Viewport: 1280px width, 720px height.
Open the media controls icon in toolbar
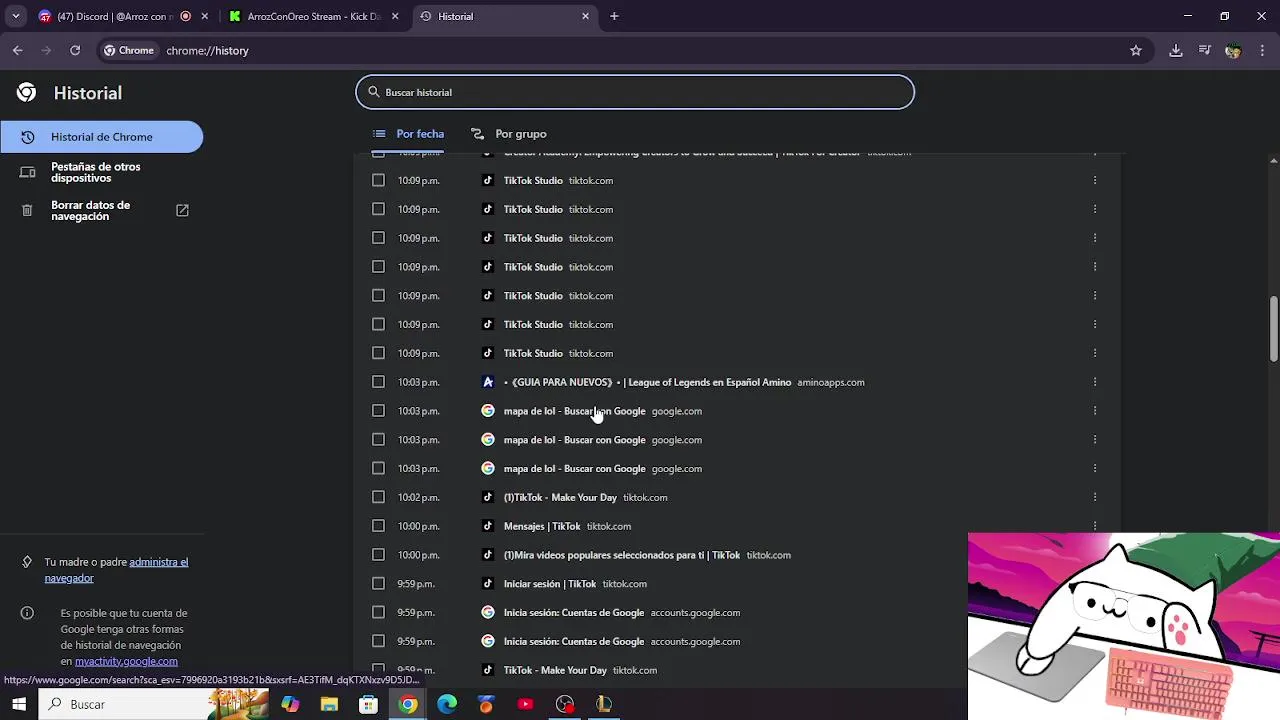click(1205, 50)
